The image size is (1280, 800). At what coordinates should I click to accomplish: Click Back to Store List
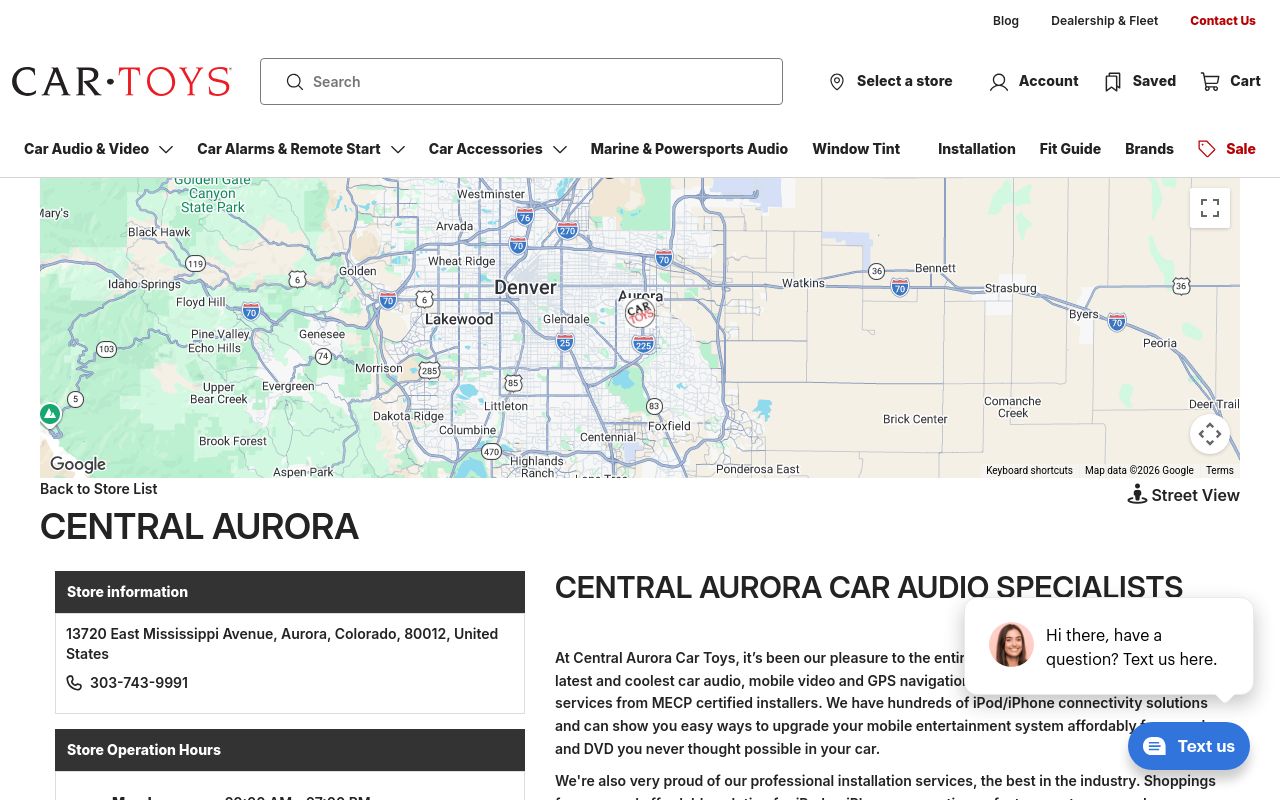98,489
